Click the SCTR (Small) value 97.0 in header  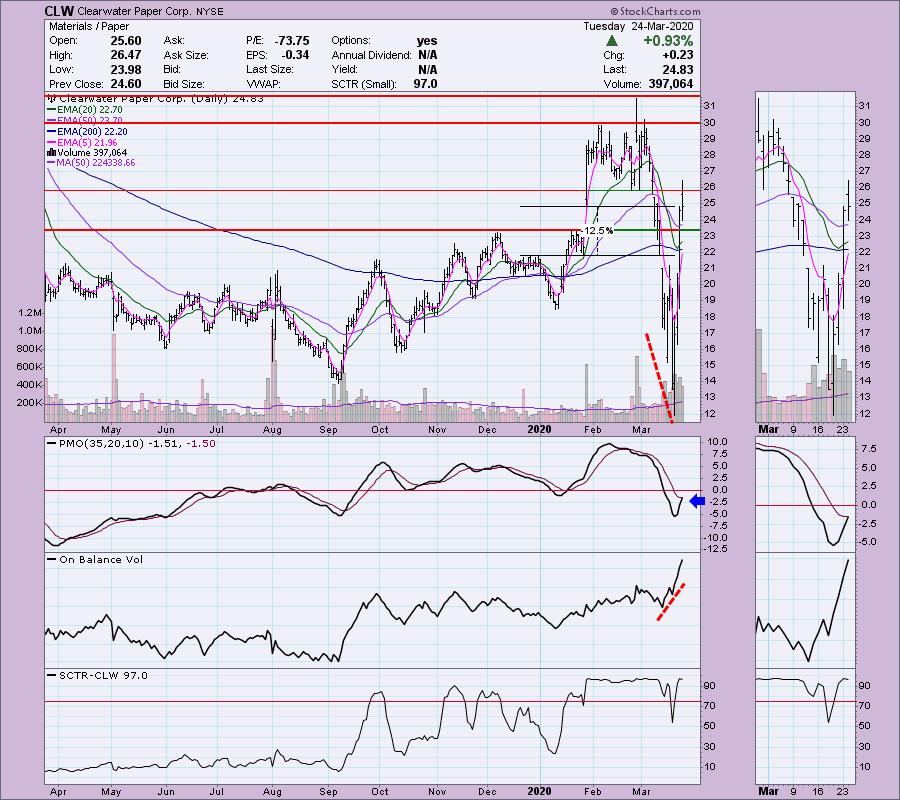point(425,84)
